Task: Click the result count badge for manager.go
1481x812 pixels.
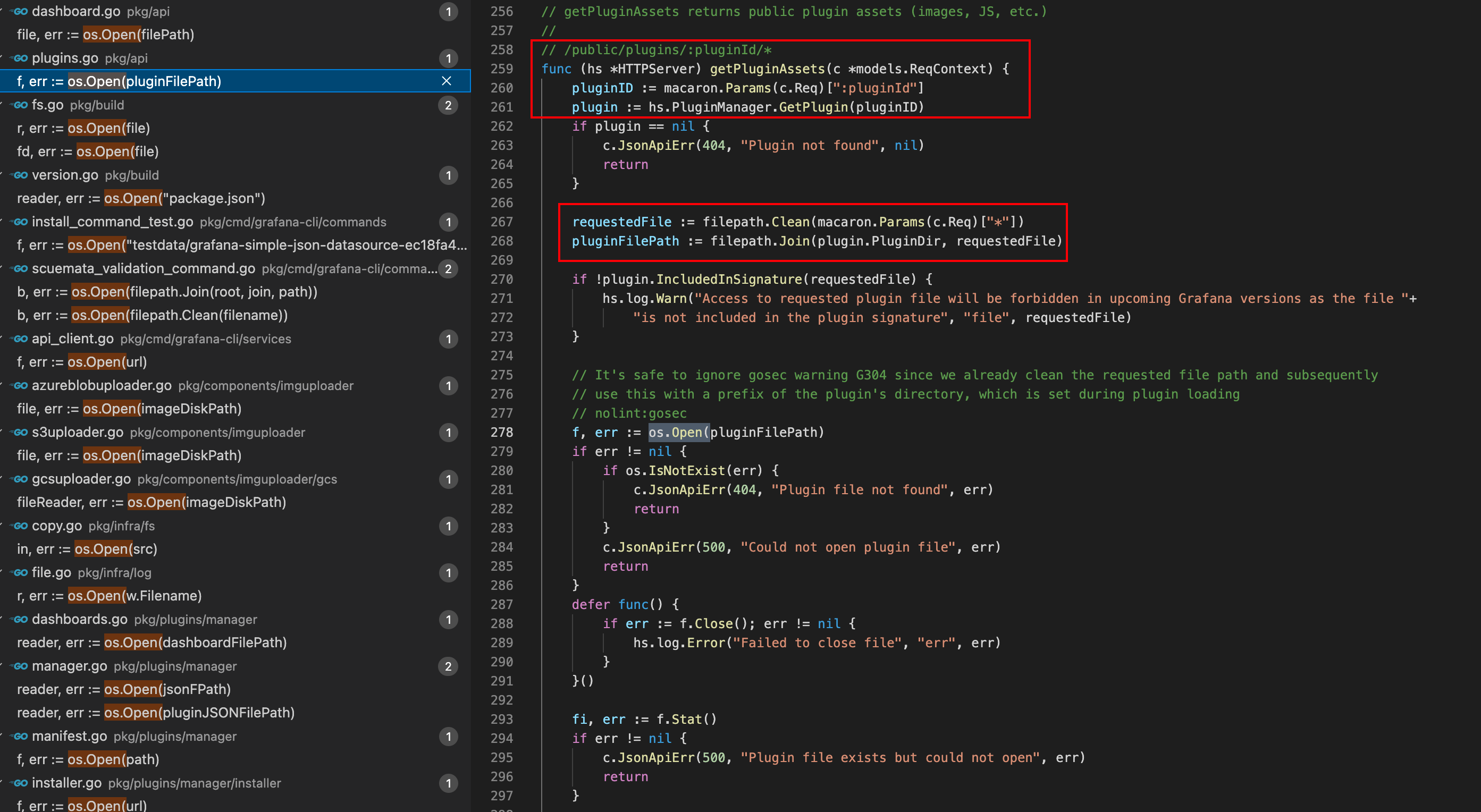Action: [x=448, y=666]
